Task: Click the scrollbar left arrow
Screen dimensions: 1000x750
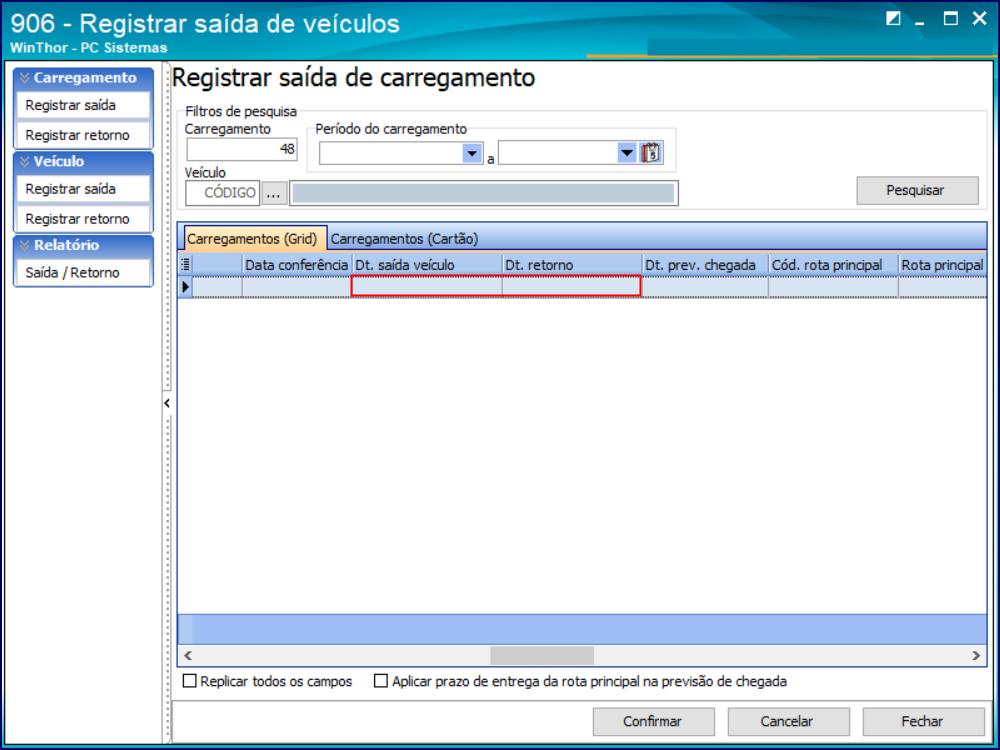Action: [x=188, y=655]
